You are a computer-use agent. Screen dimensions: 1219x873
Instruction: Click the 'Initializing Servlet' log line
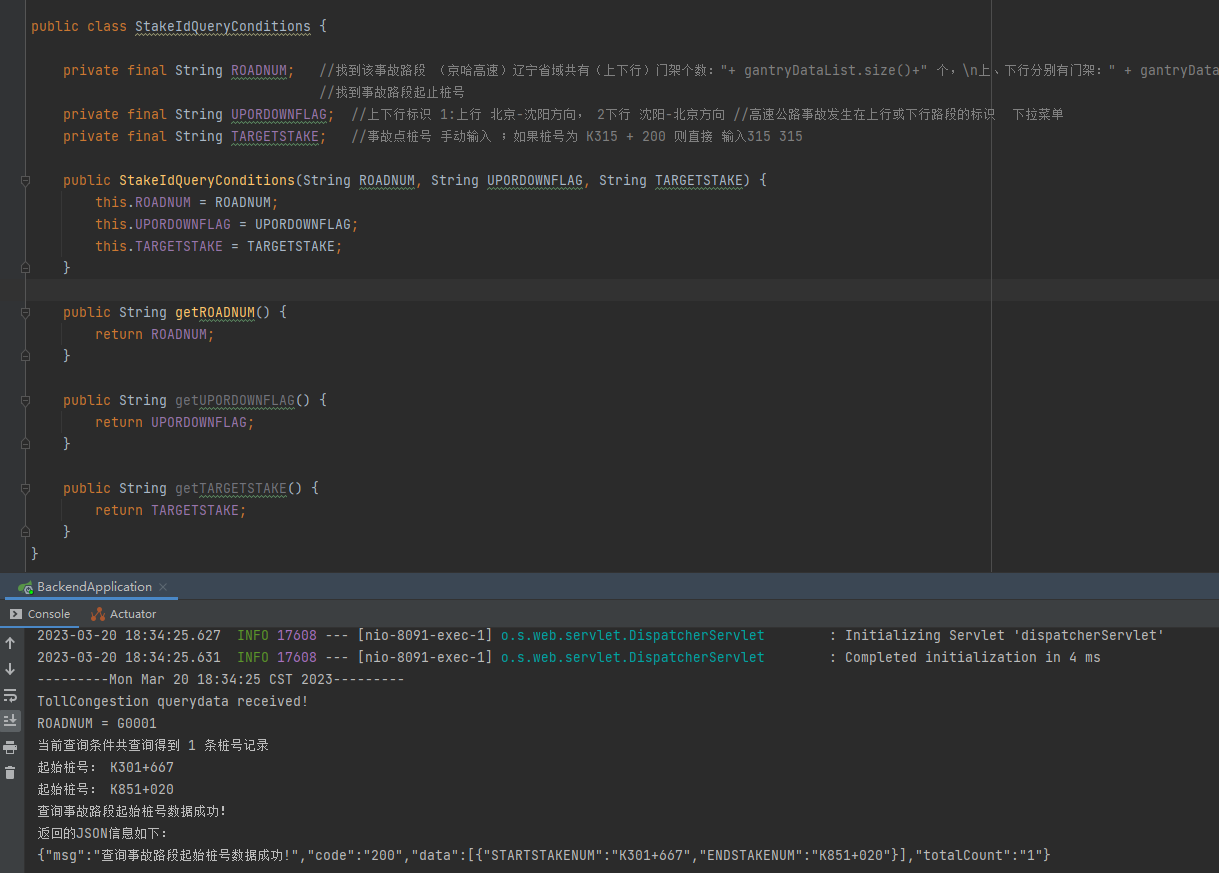pos(600,635)
